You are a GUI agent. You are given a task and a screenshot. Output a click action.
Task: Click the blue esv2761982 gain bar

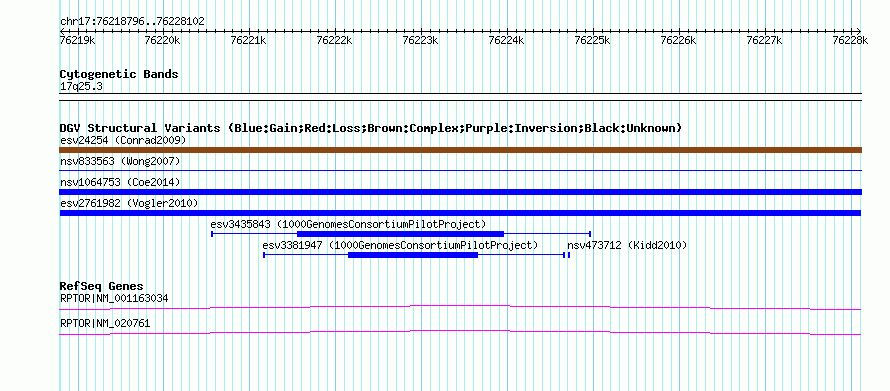point(460,213)
